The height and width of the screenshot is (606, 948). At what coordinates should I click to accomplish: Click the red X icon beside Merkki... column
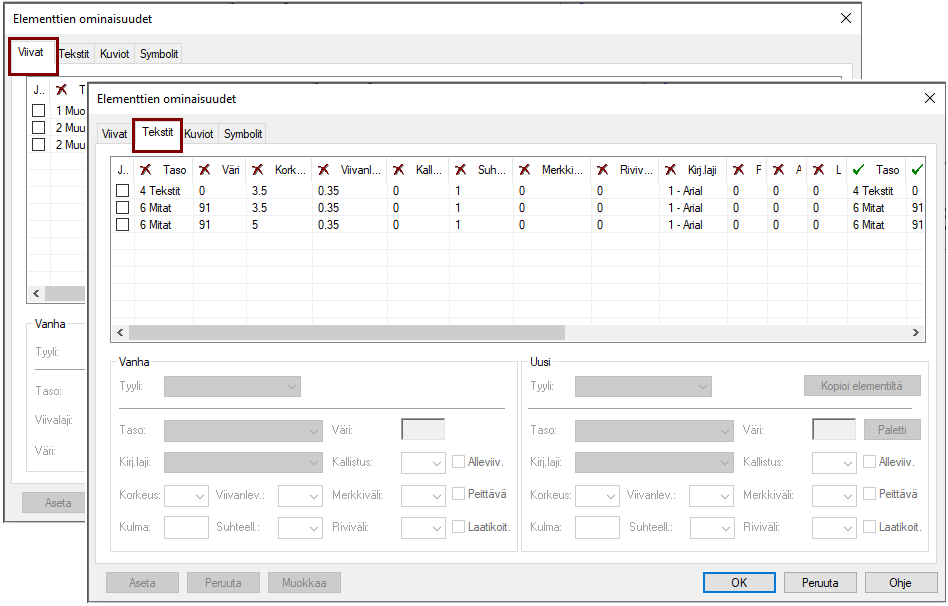(524, 171)
